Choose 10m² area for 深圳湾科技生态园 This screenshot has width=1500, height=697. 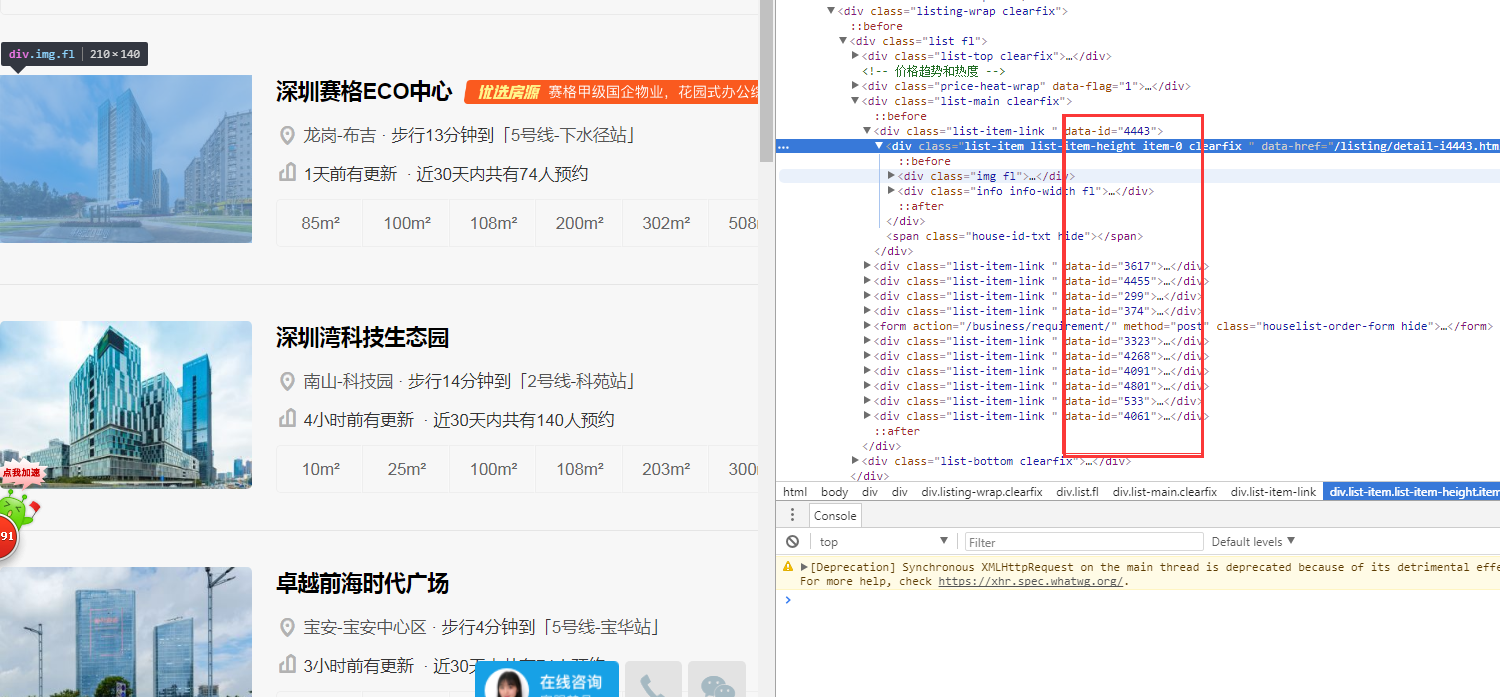point(320,469)
